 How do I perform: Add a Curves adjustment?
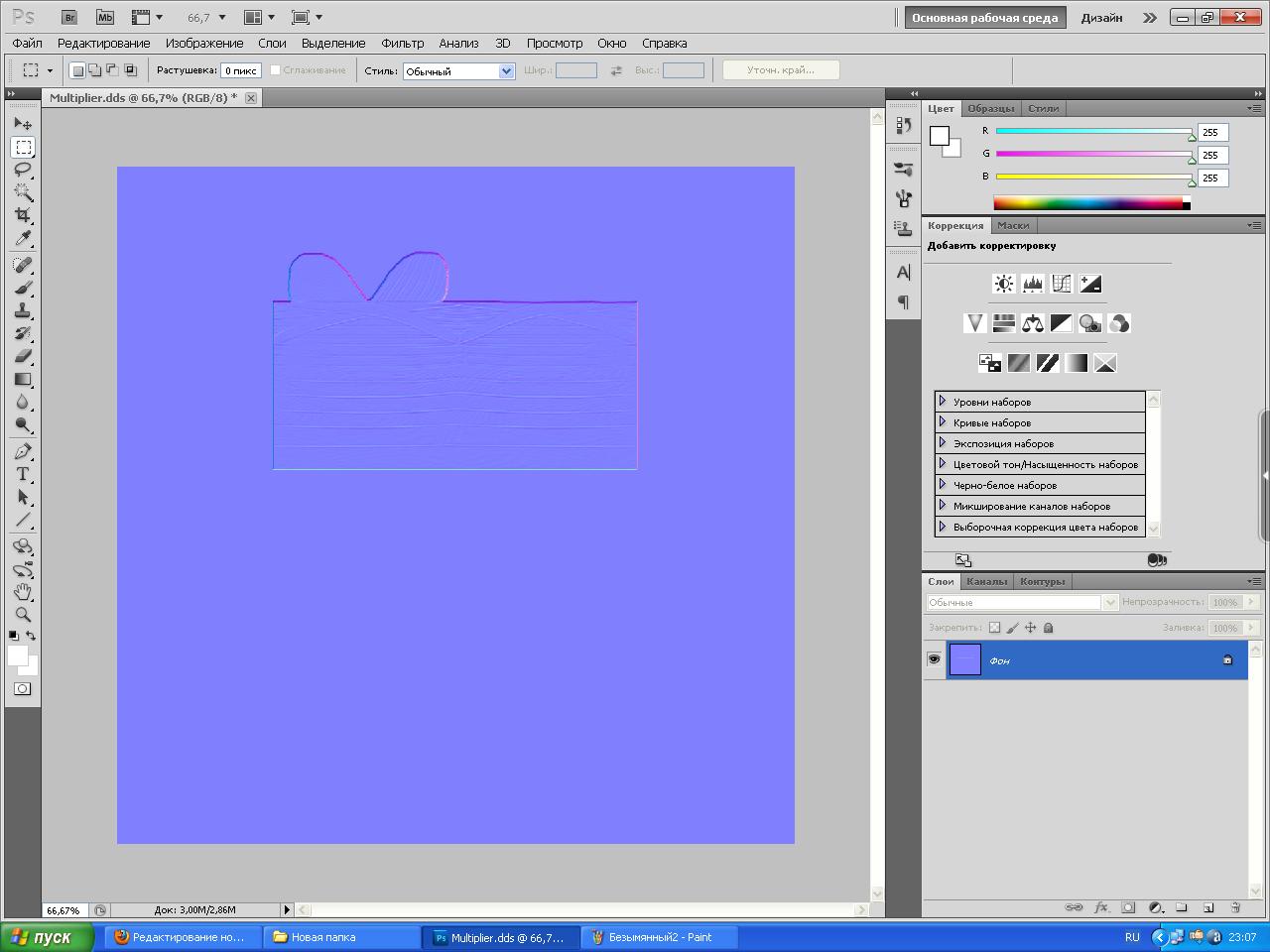[1062, 284]
